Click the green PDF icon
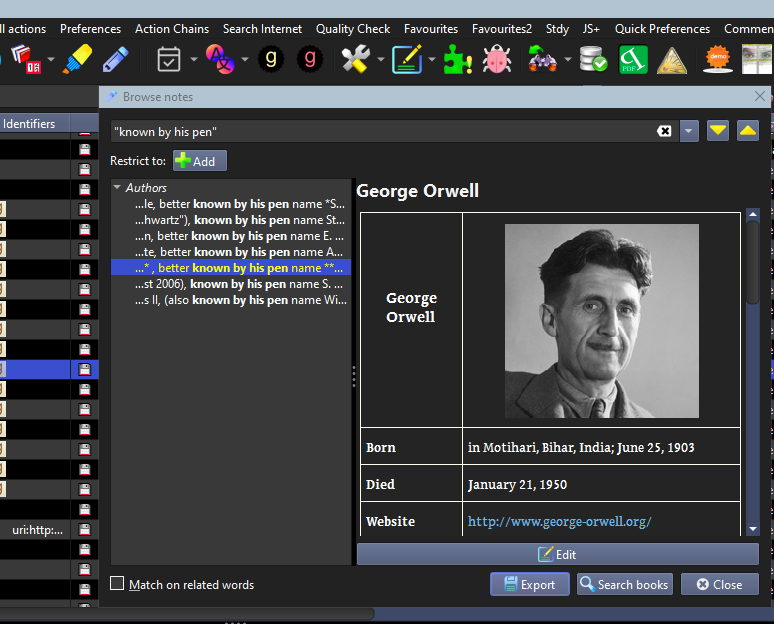This screenshot has height=624, width=774. pyautogui.click(x=633, y=59)
